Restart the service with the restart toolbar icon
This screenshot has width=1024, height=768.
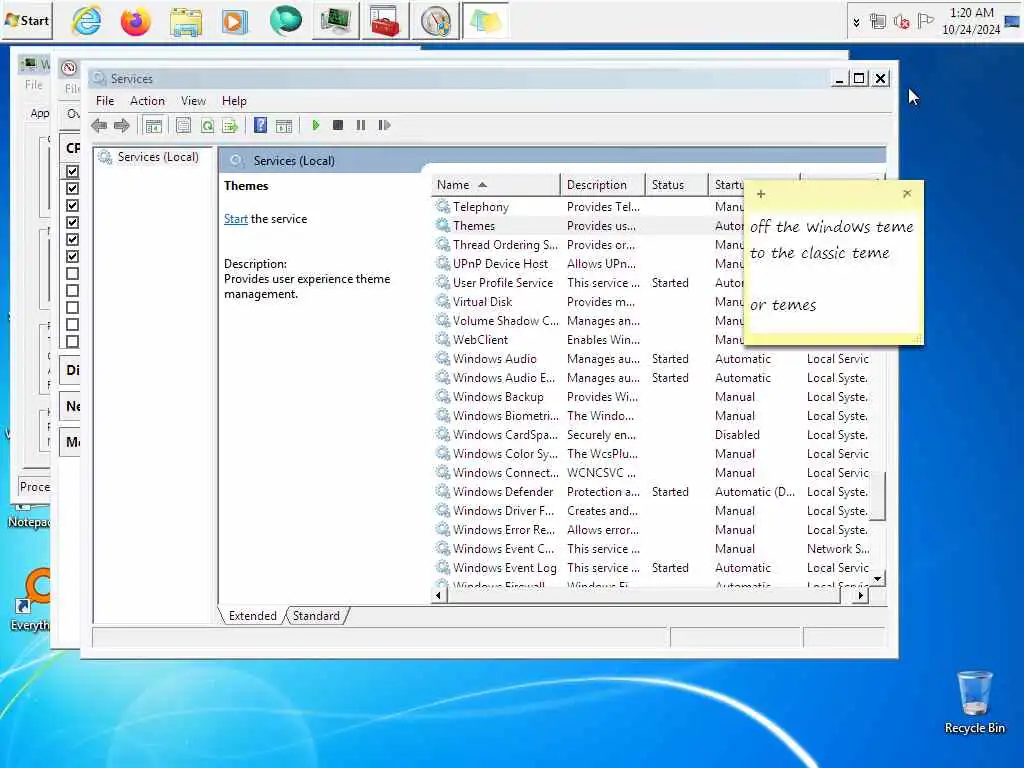384,125
